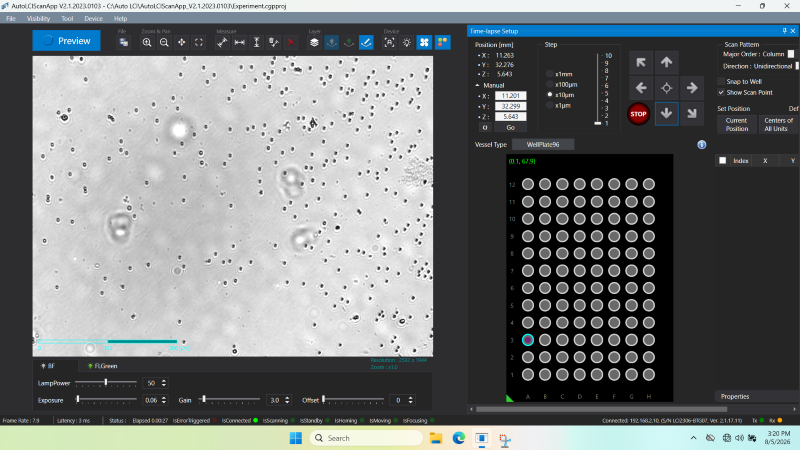Open the Major Order Column dropdown
Viewport: 800px width, 450px height.
coord(791,54)
